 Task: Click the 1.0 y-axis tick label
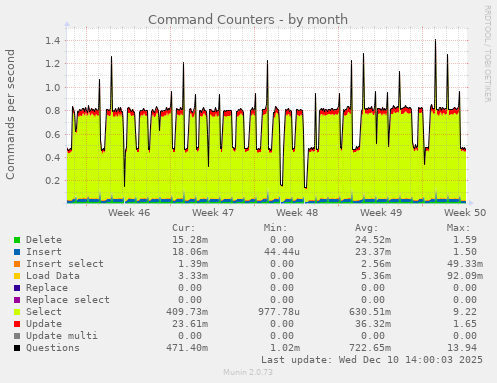coord(53,88)
